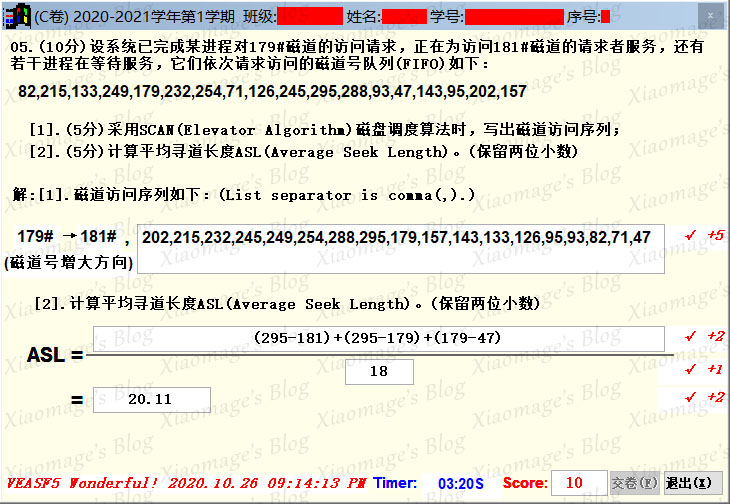Viewport: 730px width, 504px height.
Task: Click the red checkmark beside +1 score
Action: [690, 369]
